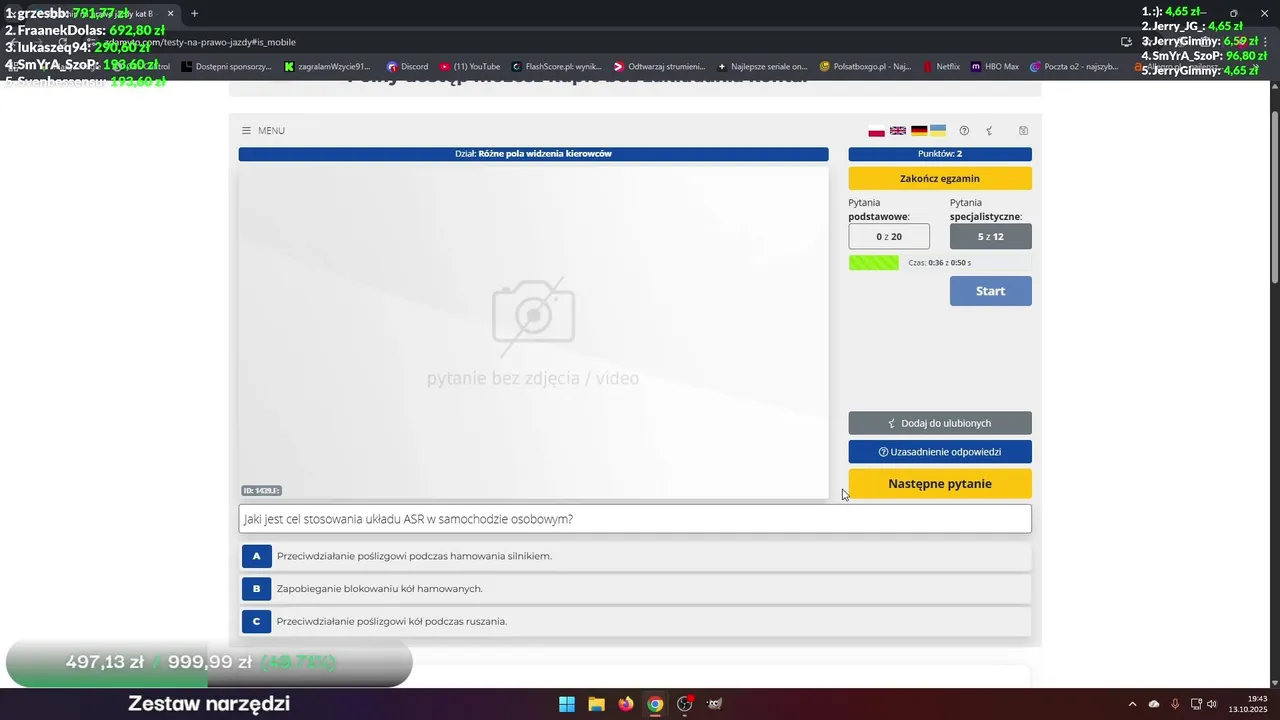
Task: Open OBS Studio from taskbar
Action: [x=685, y=704]
